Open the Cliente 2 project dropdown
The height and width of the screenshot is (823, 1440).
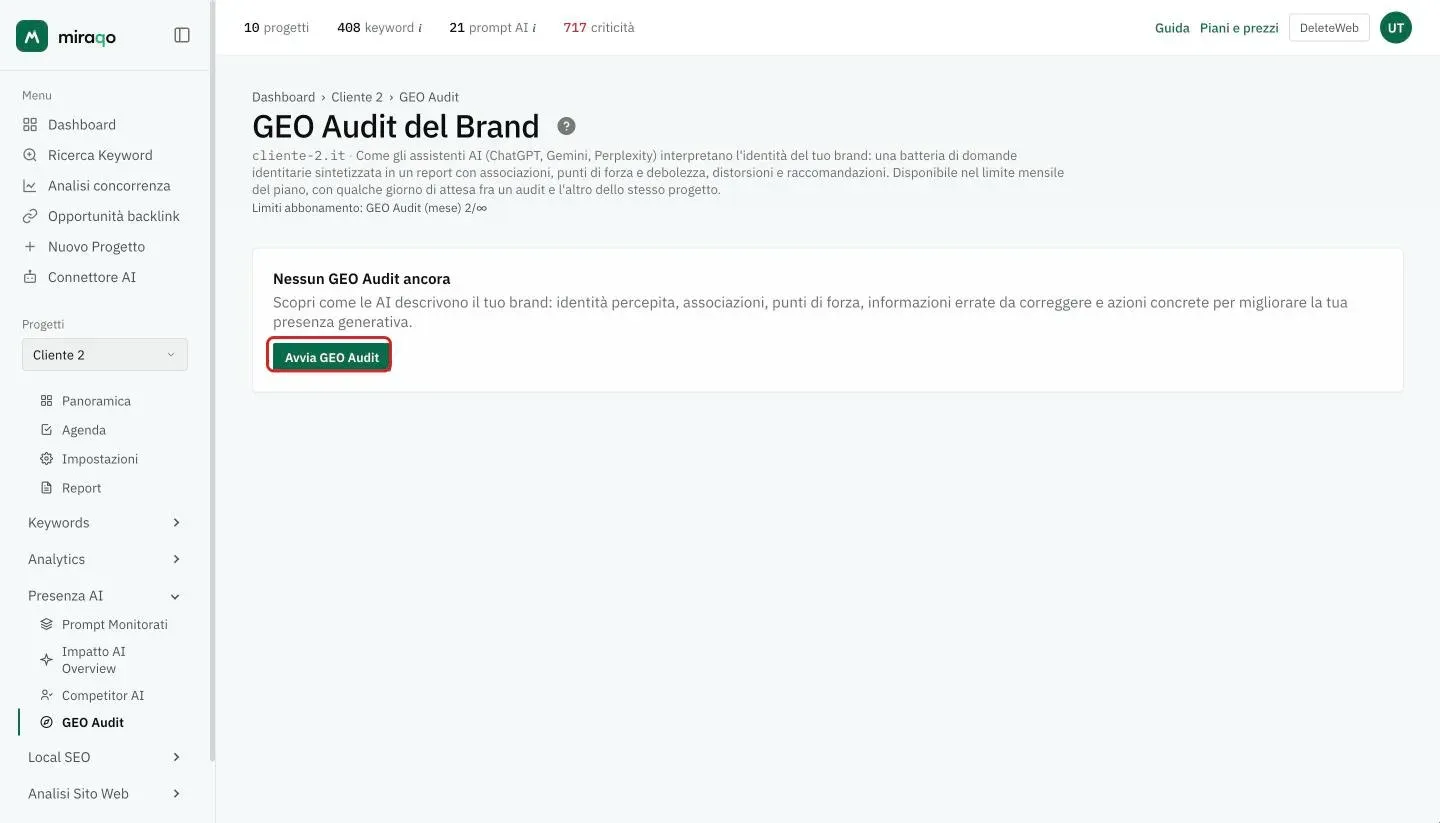(x=105, y=355)
